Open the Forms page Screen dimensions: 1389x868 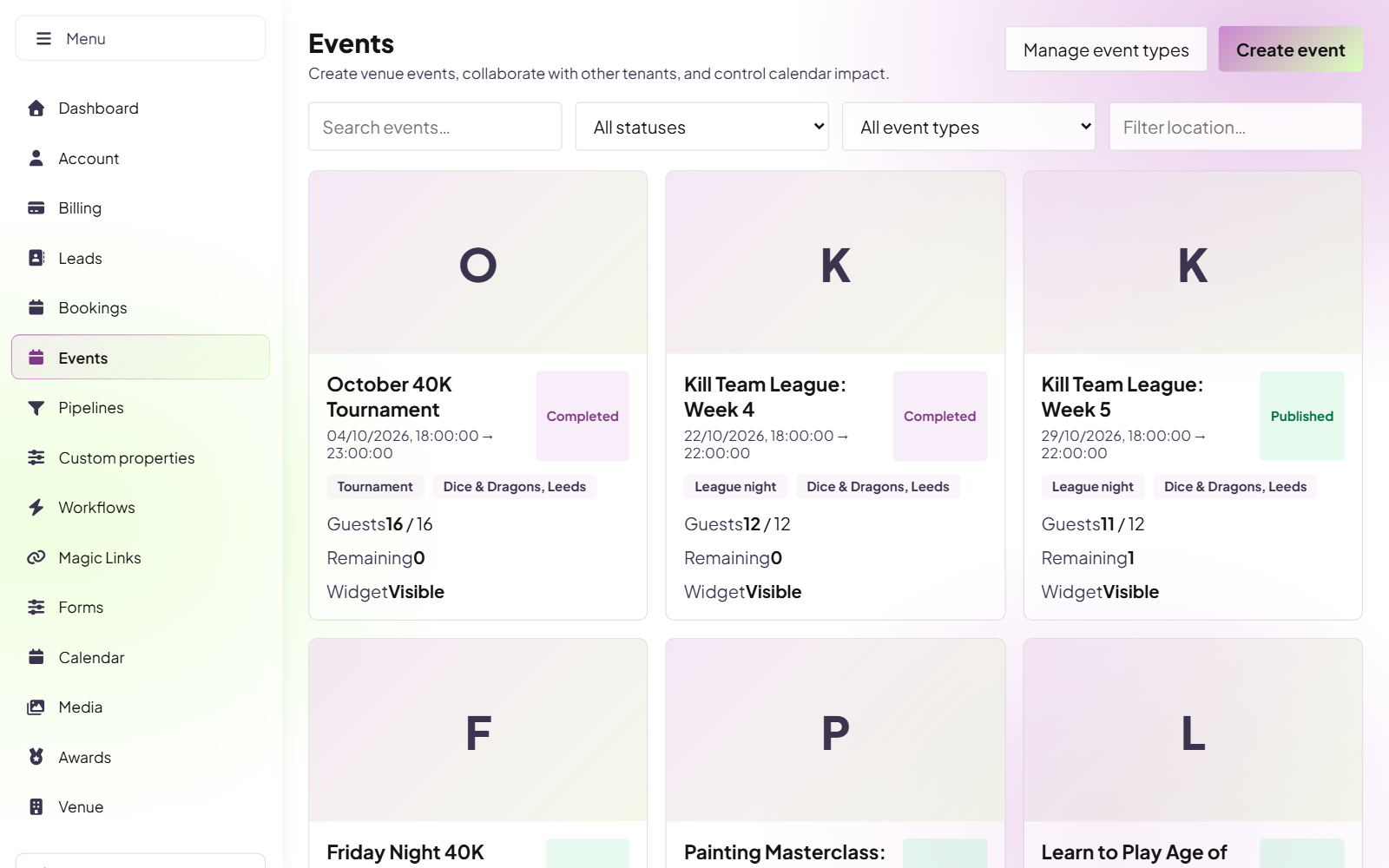click(x=141, y=608)
